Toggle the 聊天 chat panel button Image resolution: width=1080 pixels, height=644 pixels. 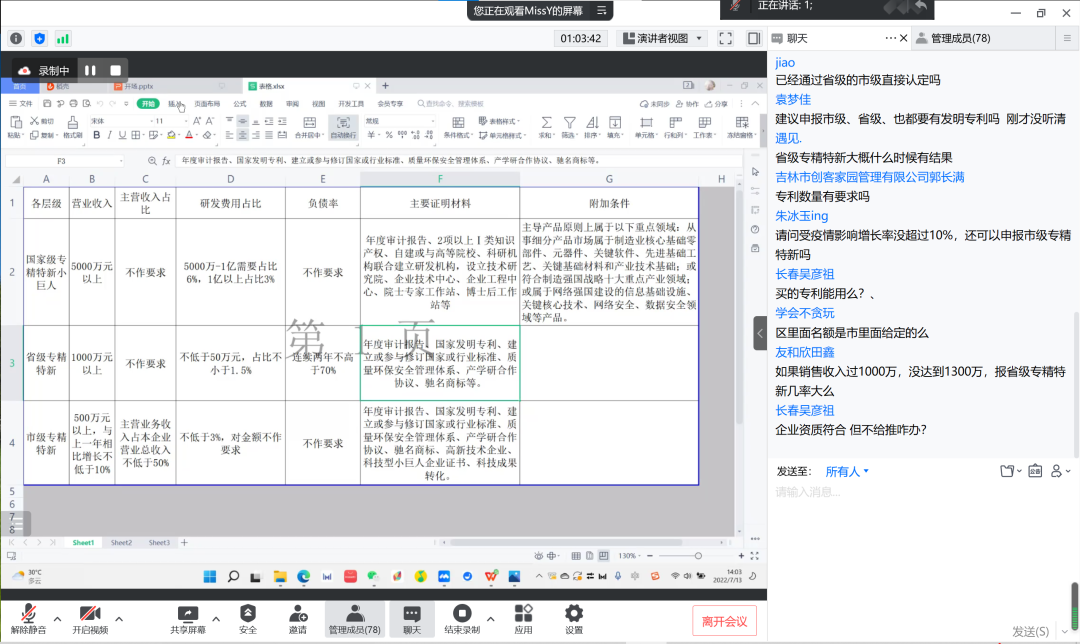click(412, 619)
